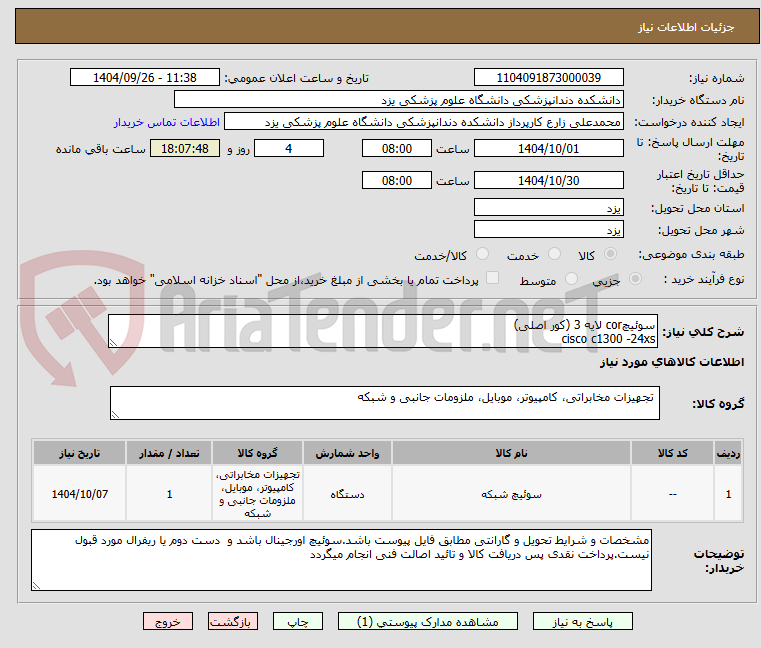Click the goods group text area
Screen dimensions: 761x648
[385, 403]
